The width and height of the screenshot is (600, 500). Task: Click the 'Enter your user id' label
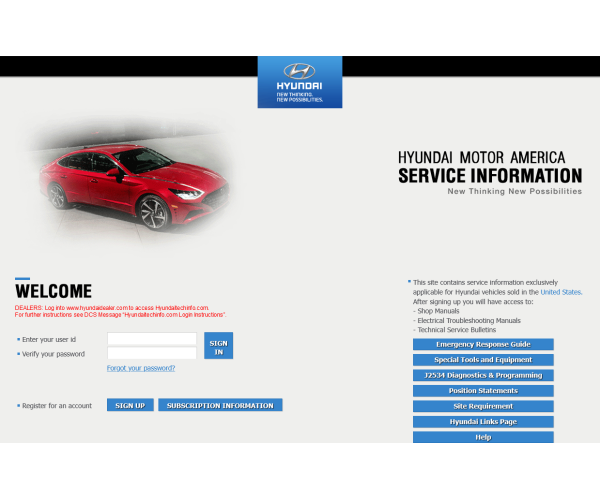[x=49, y=339]
